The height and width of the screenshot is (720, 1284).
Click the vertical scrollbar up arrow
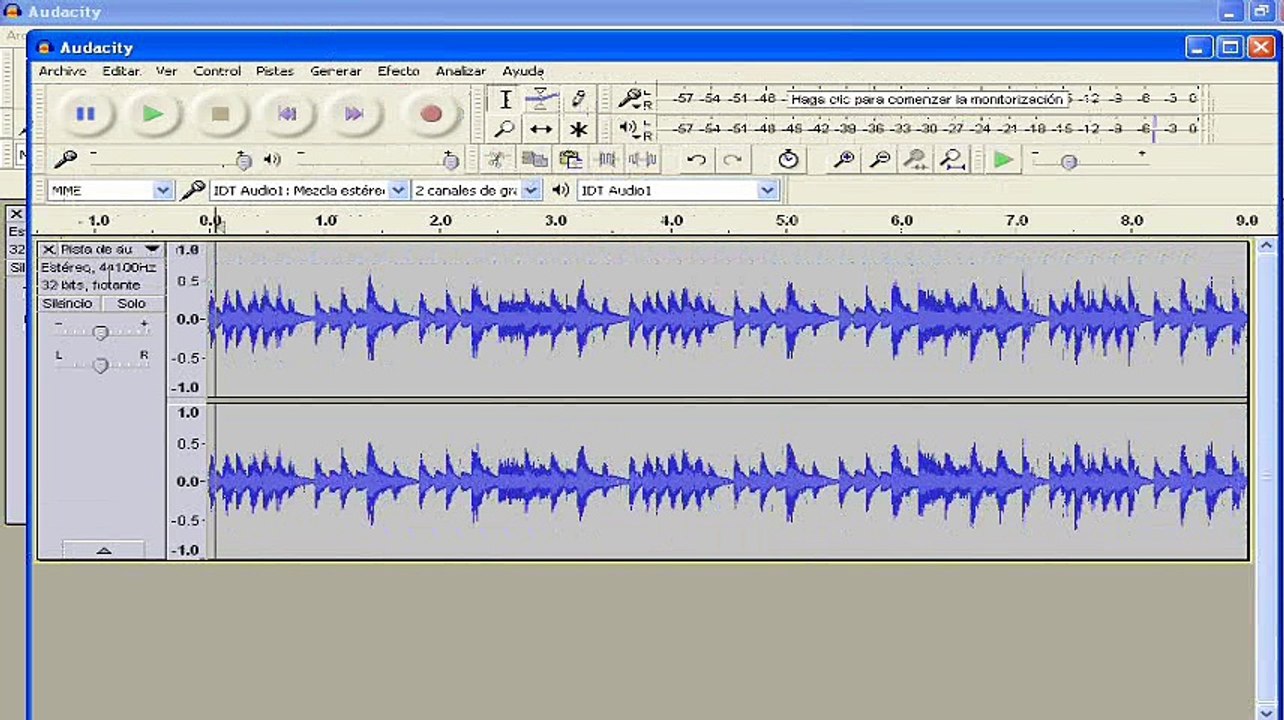tap(1265, 245)
